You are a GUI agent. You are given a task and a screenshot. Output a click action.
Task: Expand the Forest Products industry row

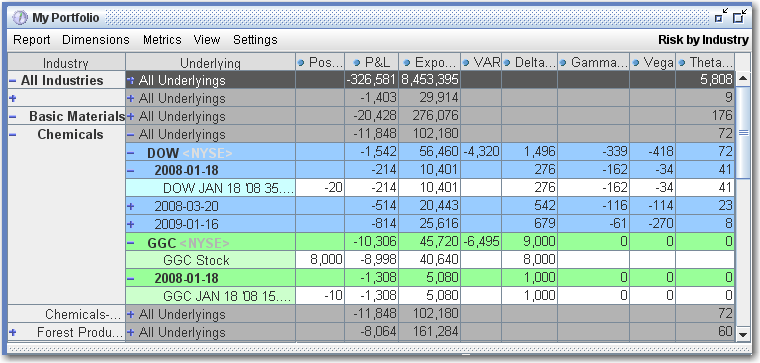point(13,332)
